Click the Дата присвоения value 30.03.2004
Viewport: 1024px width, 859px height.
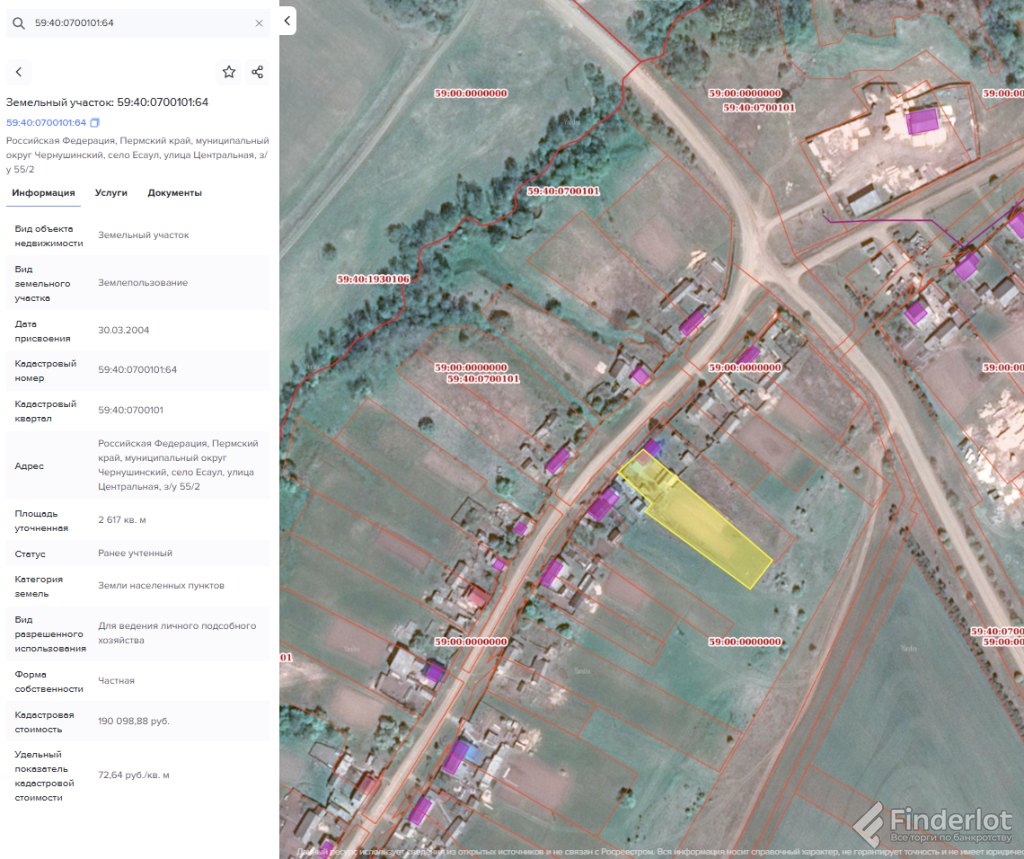[x=124, y=330]
